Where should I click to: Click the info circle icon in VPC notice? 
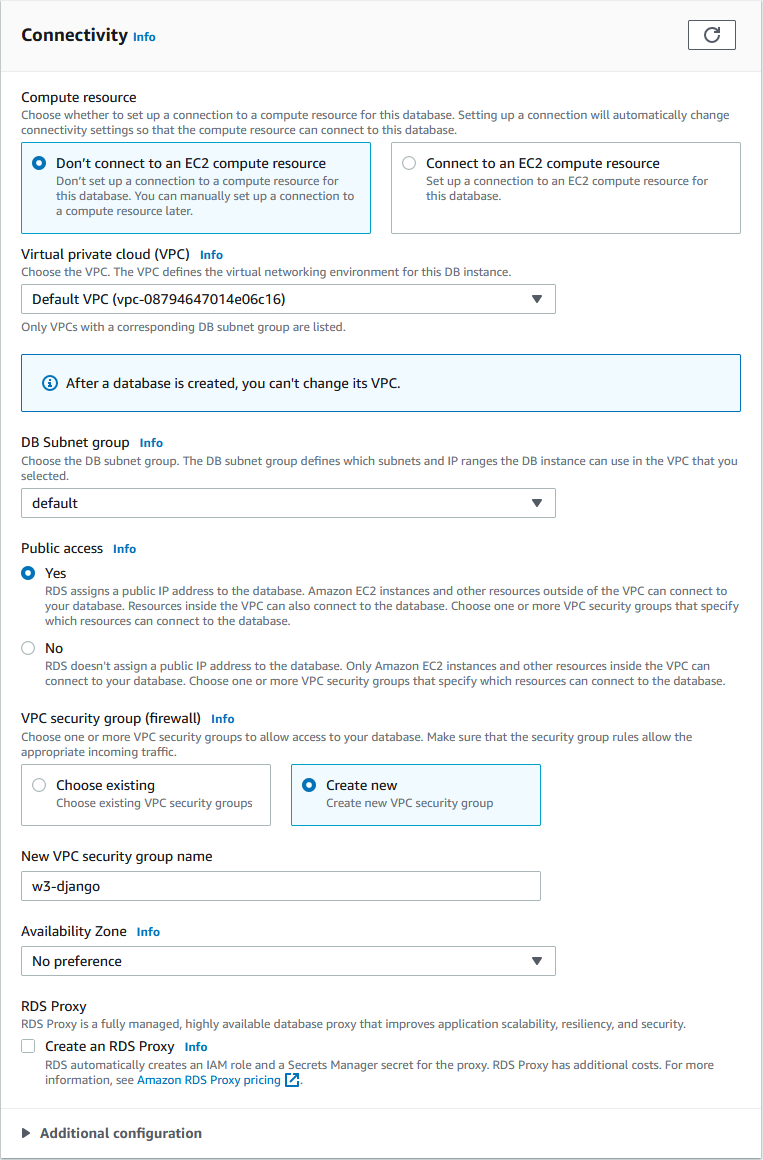tap(50, 383)
